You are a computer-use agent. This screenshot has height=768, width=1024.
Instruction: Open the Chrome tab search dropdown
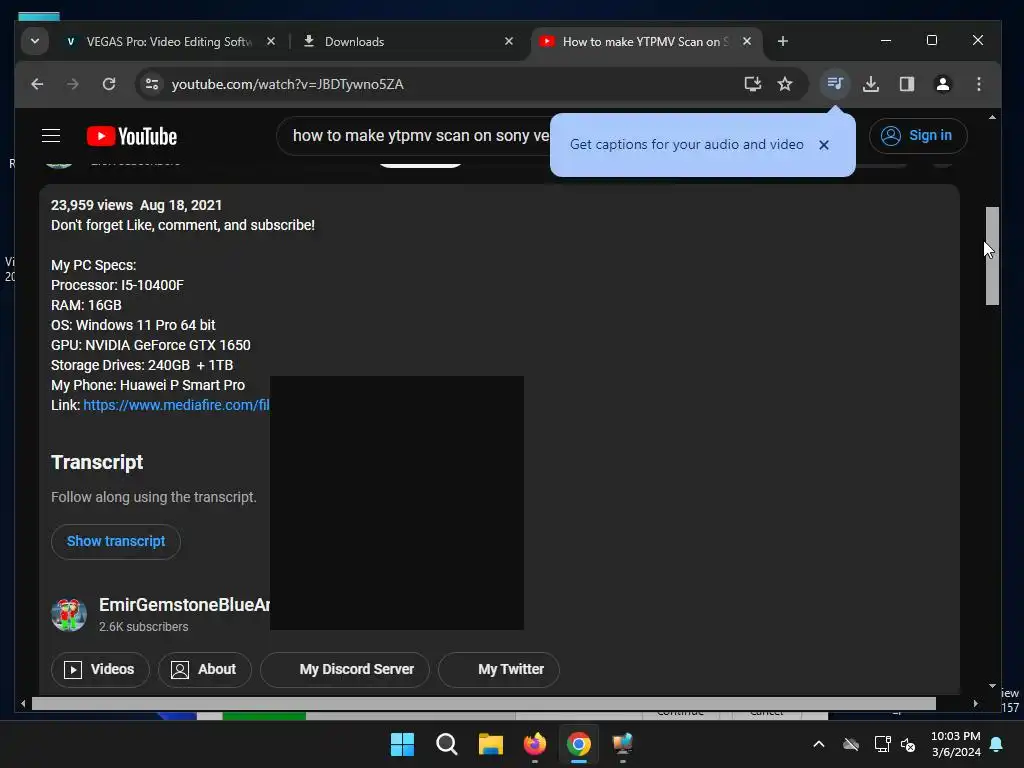coord(35,41)
